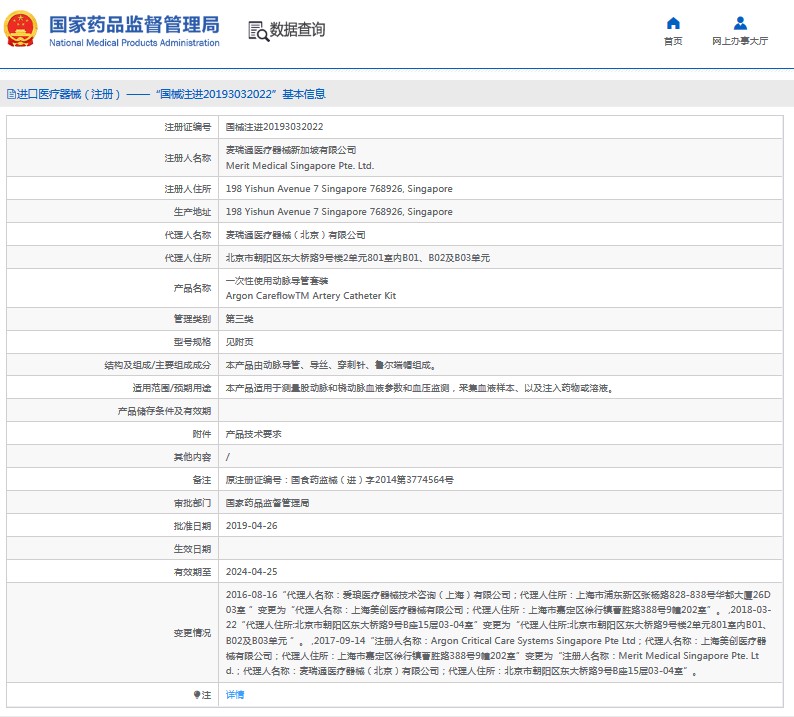The width and height of the screenshot is (794, 717).
Task: Go to 首页 via house icon
Action: coord(673,23)
